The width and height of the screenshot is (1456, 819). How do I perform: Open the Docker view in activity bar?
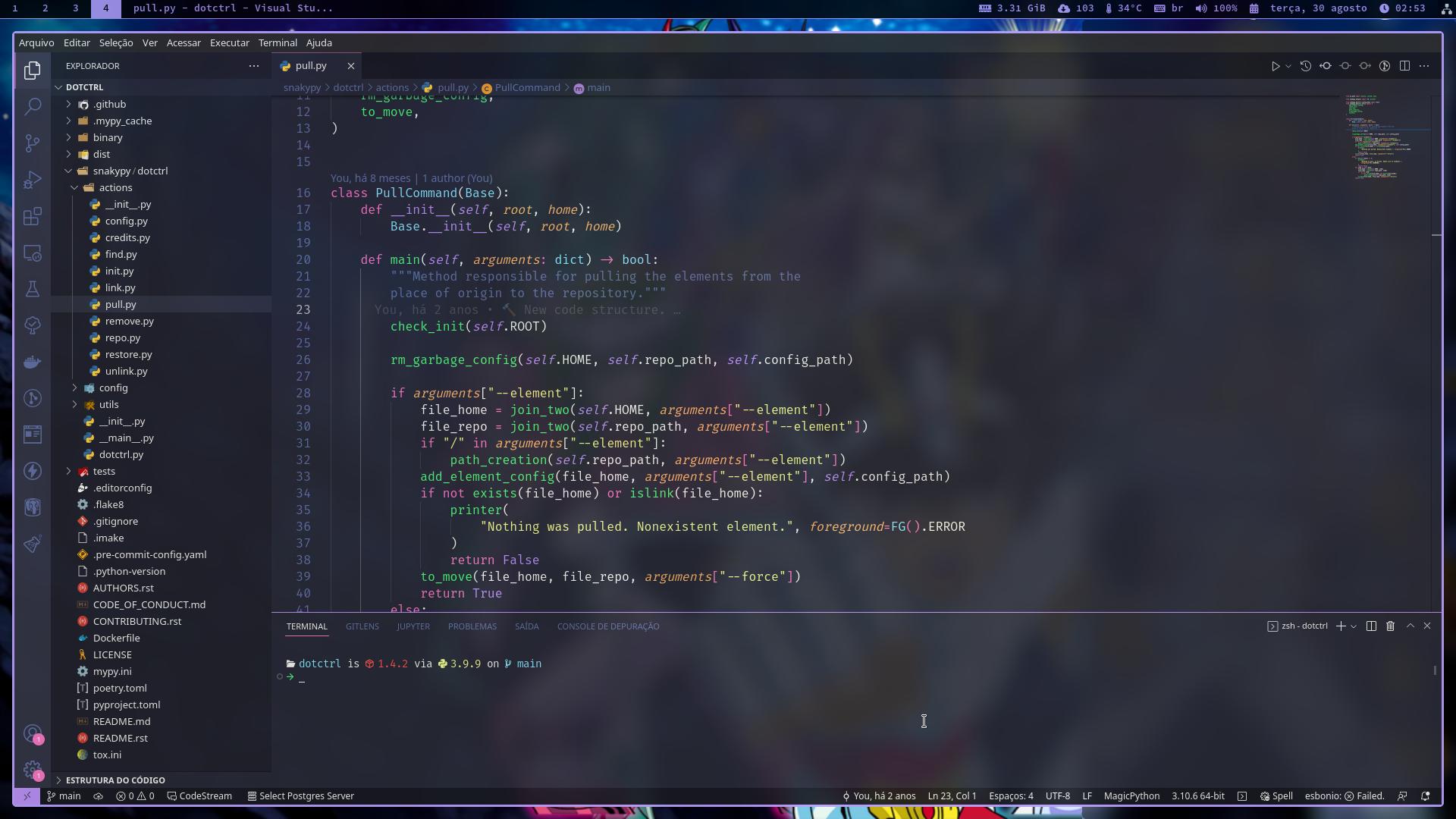[x=32, y=362]
